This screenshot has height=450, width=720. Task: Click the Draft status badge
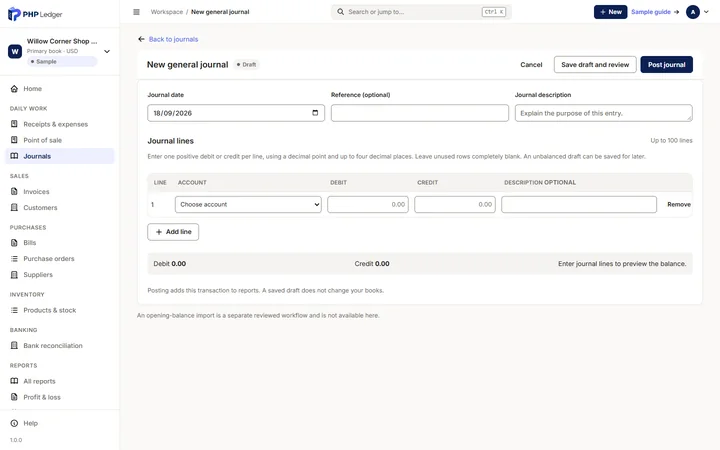click(x=247, y=65)
